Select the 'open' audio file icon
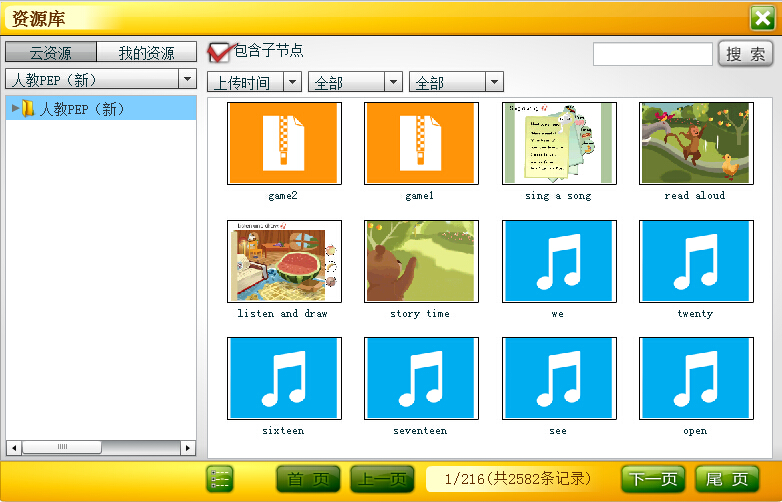Viewport: 782px width, 502px height. click(x=696, y=378)
